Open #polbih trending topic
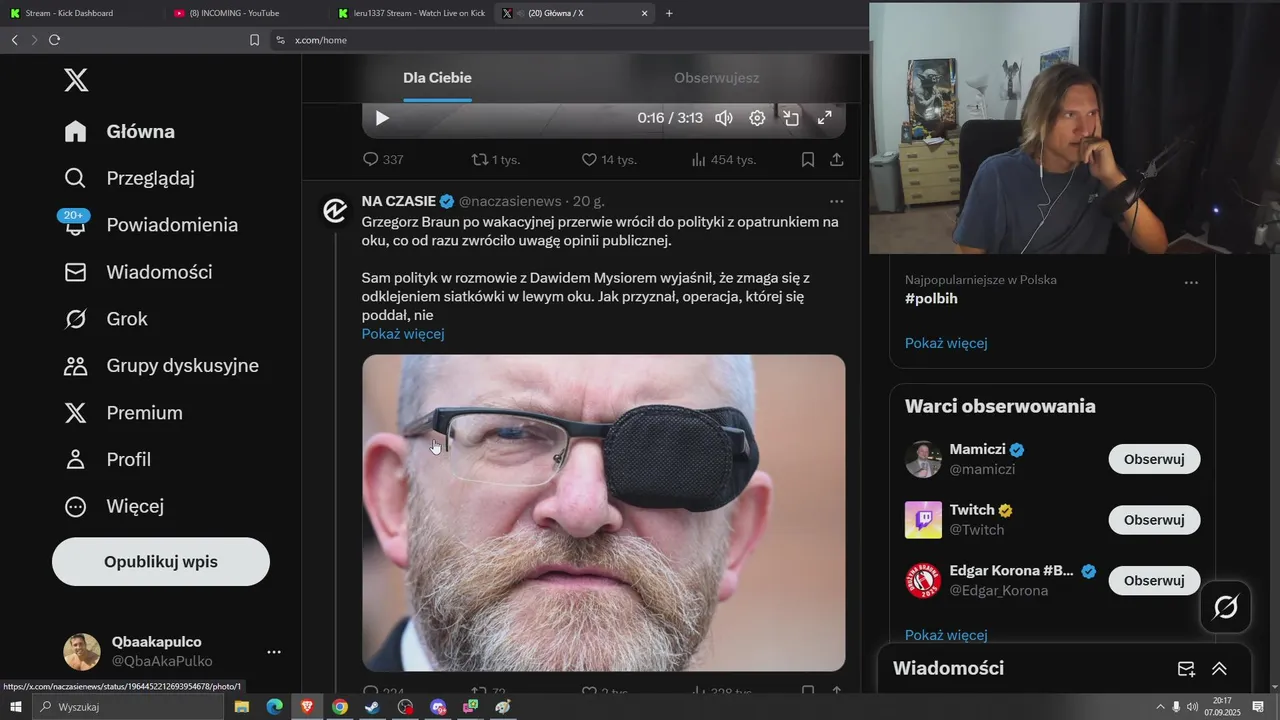The height and width of the screenshot is (720, 1280). point(931,299)
